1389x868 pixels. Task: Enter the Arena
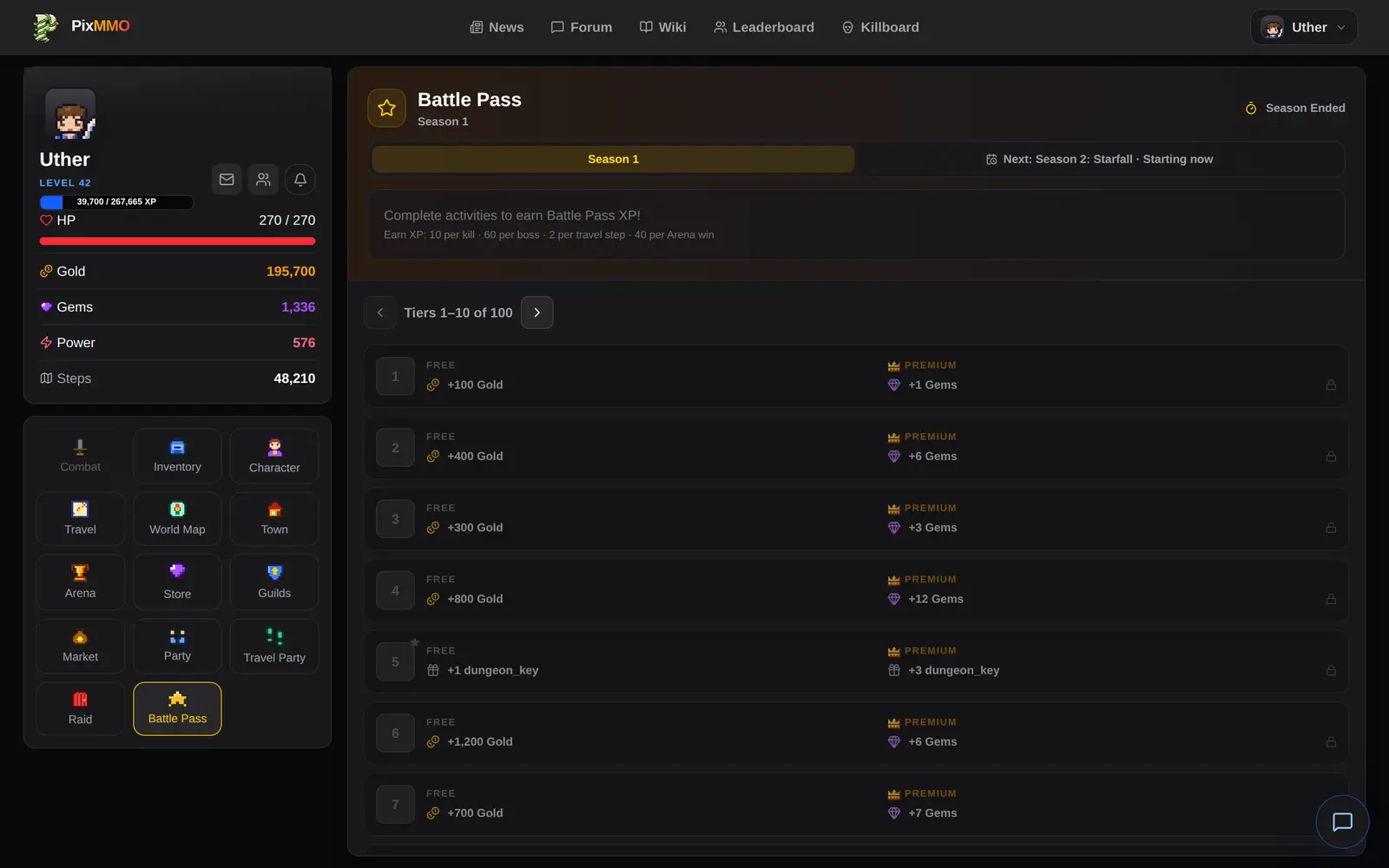80,582
